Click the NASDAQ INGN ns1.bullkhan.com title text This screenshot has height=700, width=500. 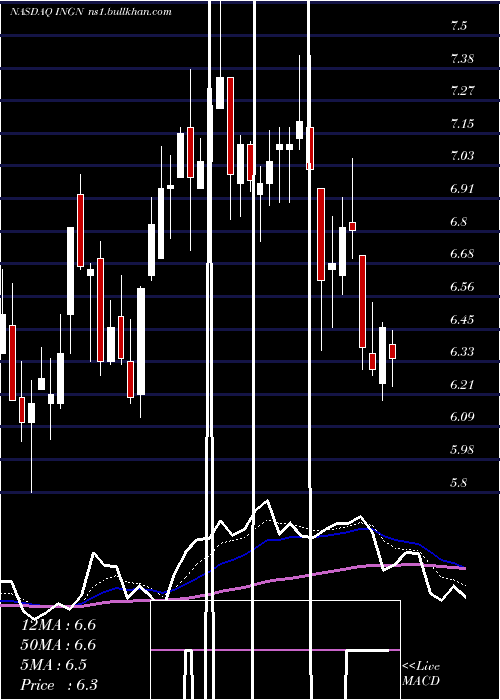click(x=91, y=12)
